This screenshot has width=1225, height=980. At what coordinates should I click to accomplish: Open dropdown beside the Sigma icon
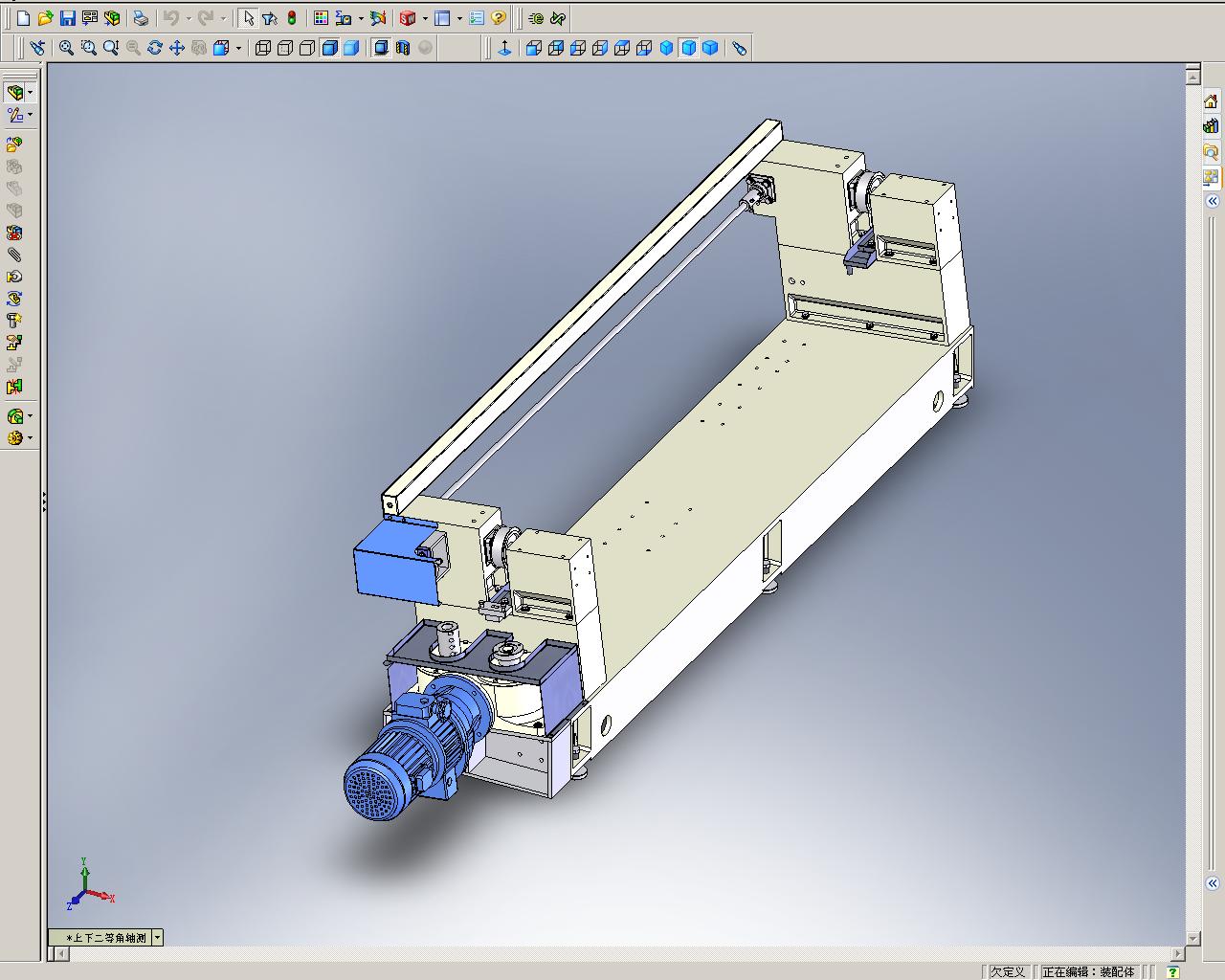click(x=360, y=18)
